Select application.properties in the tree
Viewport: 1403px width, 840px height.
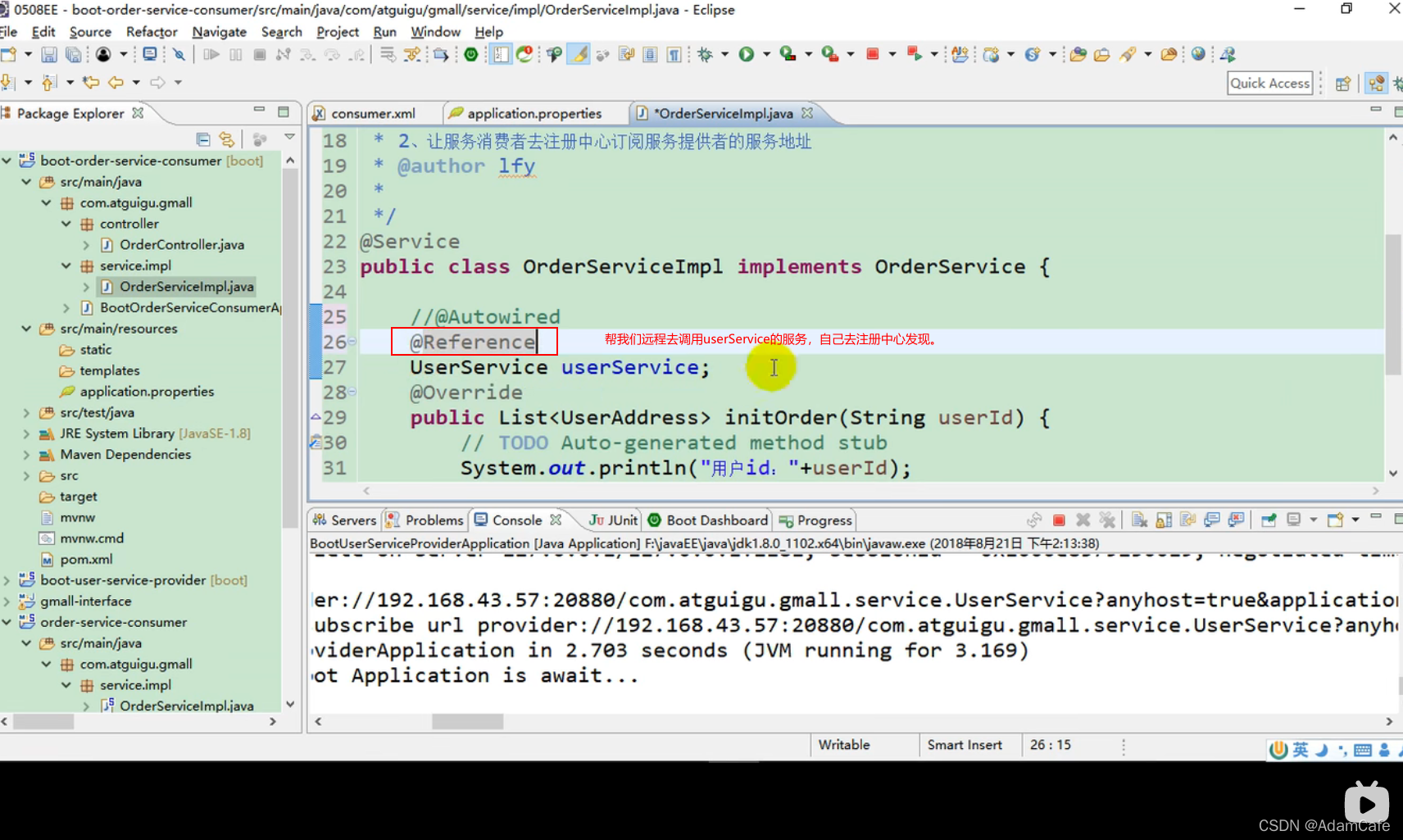tap(147, 392)
